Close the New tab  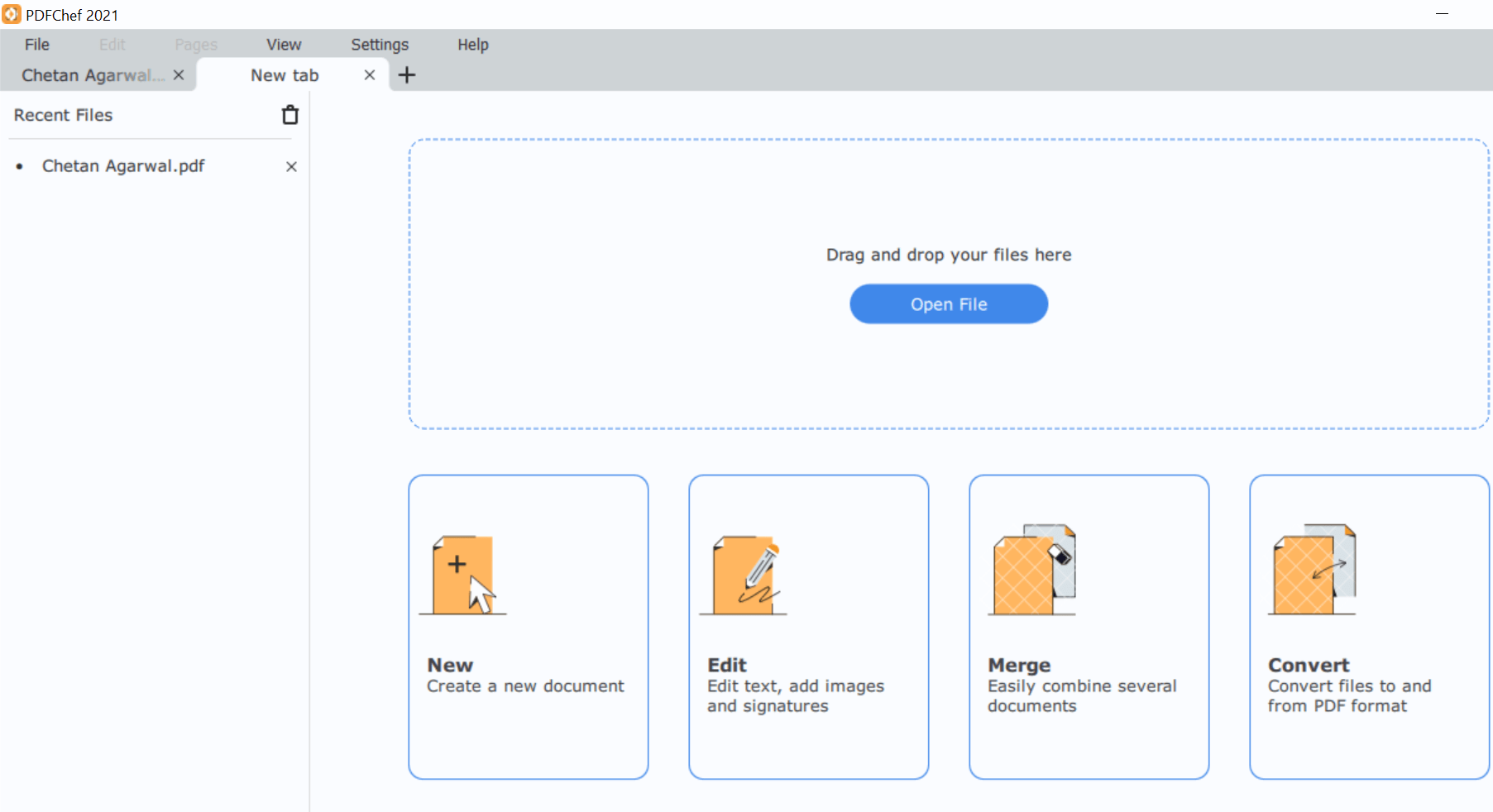(369, 74)
